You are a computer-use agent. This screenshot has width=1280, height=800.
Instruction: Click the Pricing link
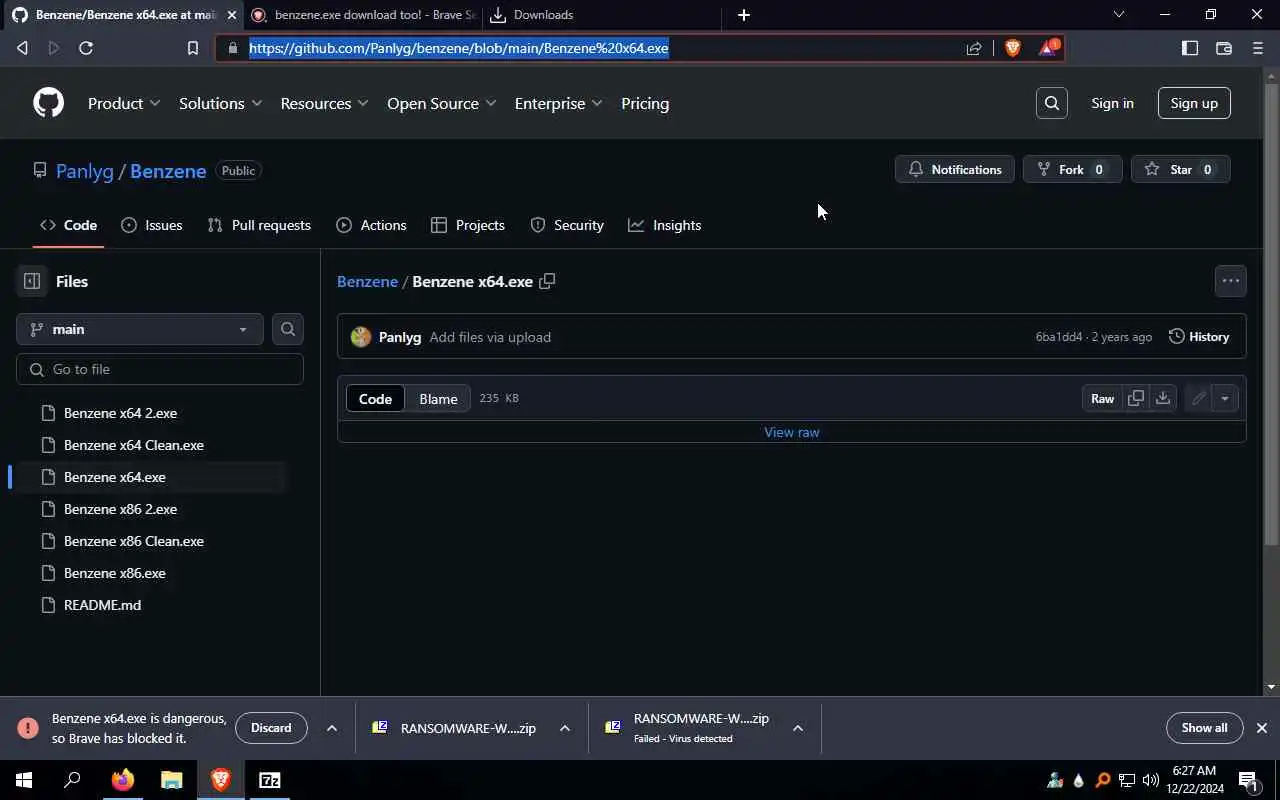click(645, 103)
